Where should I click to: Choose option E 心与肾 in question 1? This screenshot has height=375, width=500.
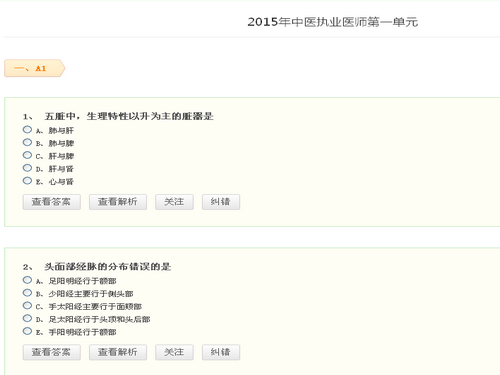pyautogui.click(x=27, y=181)
